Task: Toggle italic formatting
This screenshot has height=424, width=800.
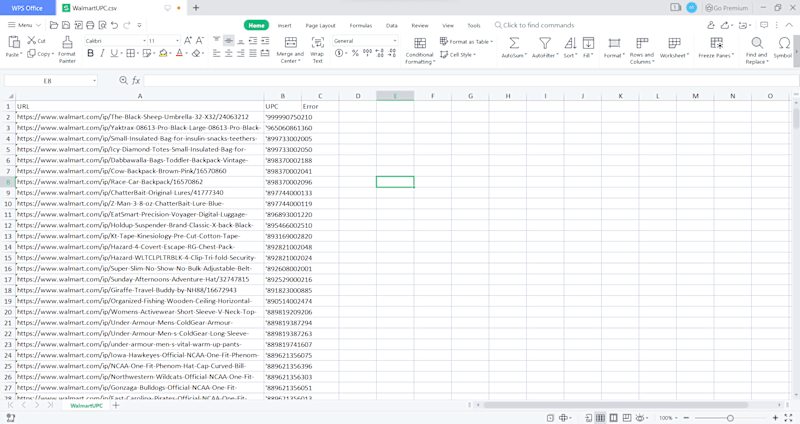Action: (103, 53)
